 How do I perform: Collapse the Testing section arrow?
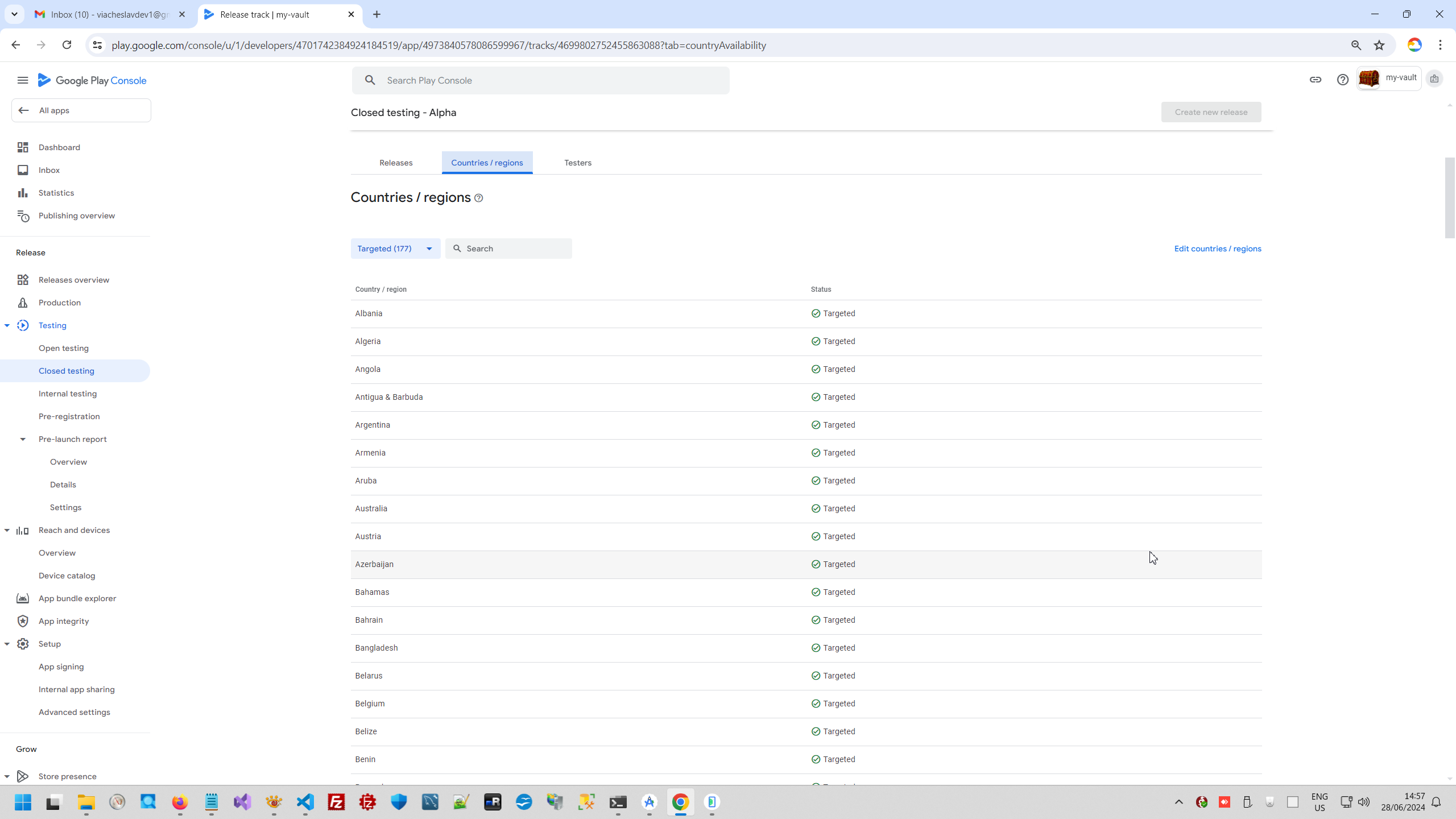(x=7, y=325)
